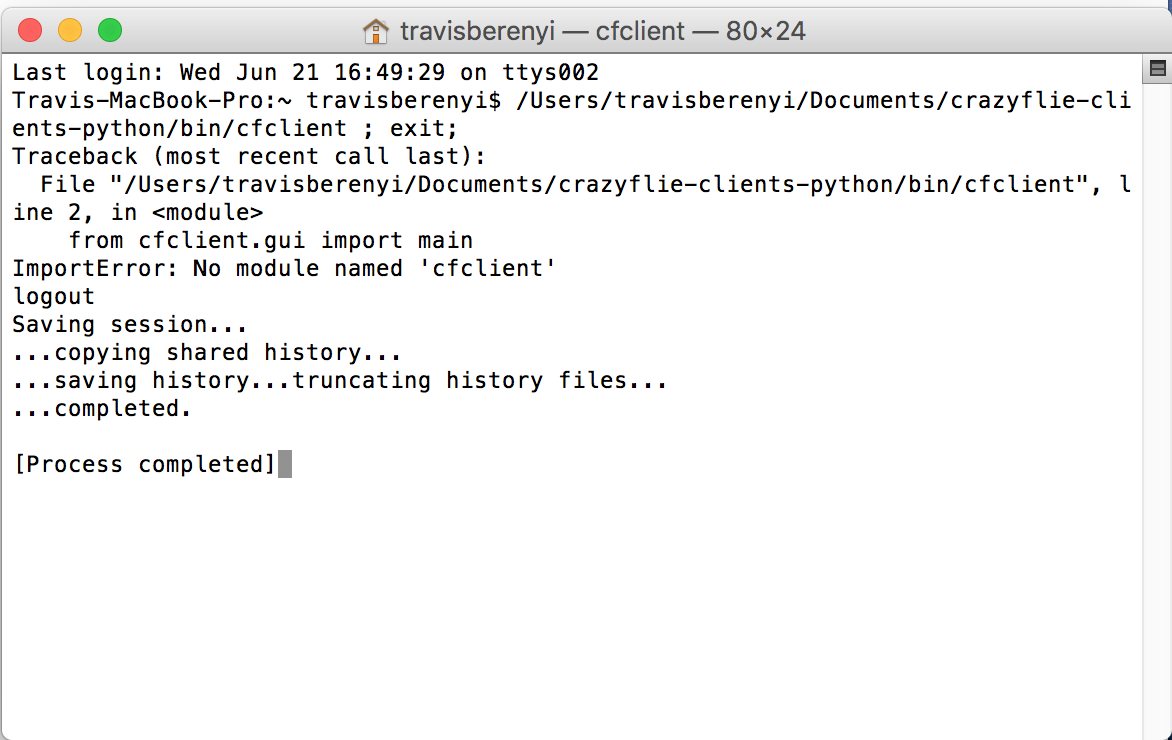Viewport: 1172px width, 740px height.
Task: Click the "Traceback (most recent call last)" text
Action: tap(248, 157)
